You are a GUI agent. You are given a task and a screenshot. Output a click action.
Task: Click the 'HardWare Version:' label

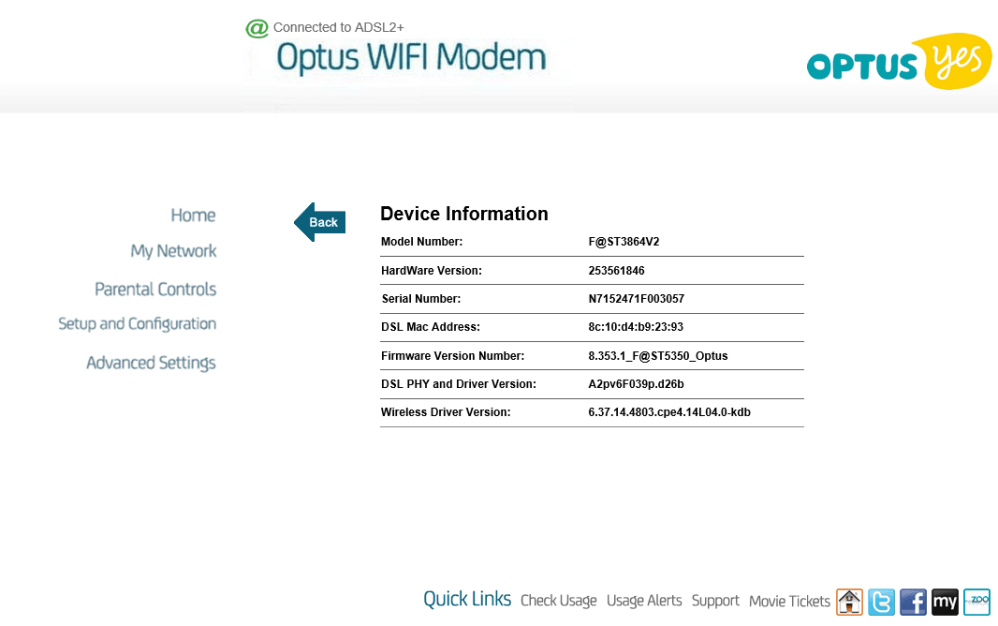click(x=432, y=270)
